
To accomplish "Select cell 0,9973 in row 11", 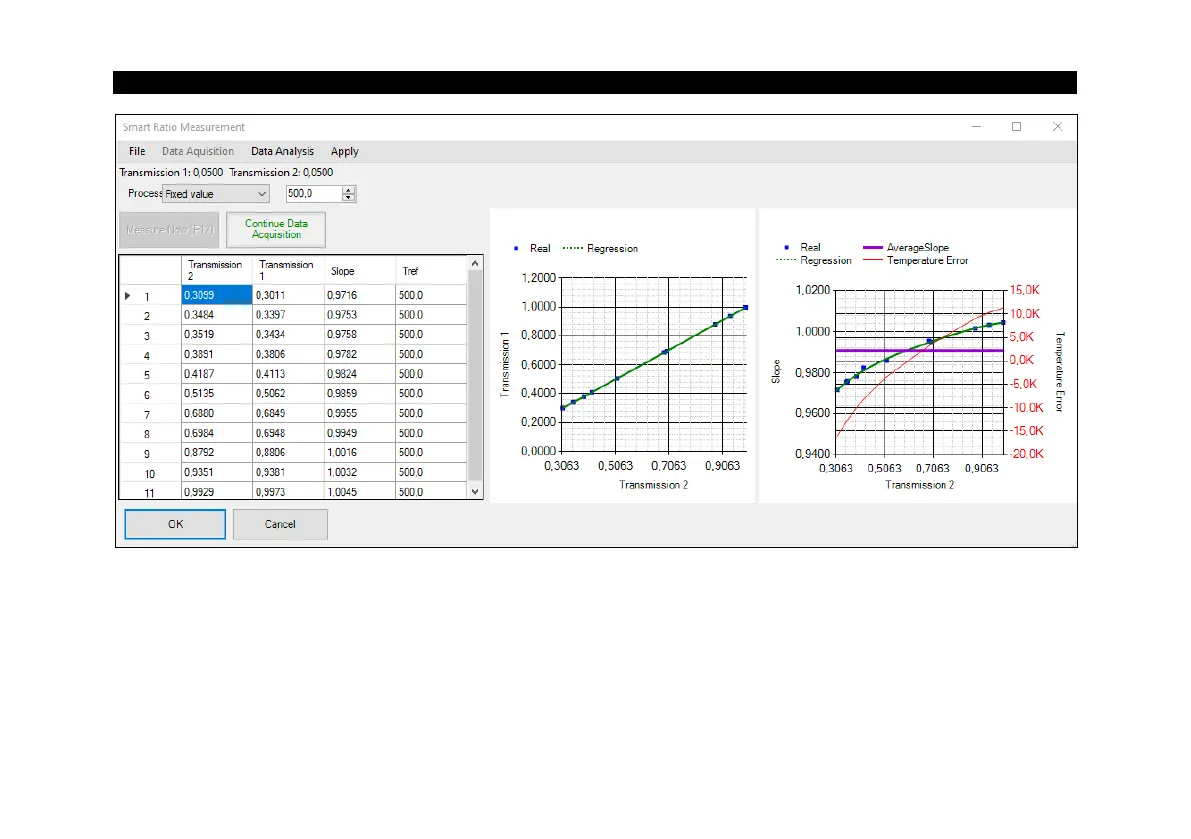I will click(x=288, y=491).
